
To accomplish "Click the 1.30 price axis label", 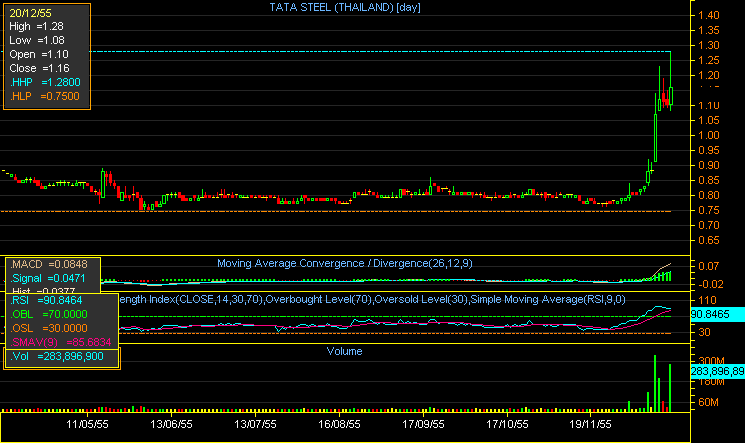I will (708, 45).
